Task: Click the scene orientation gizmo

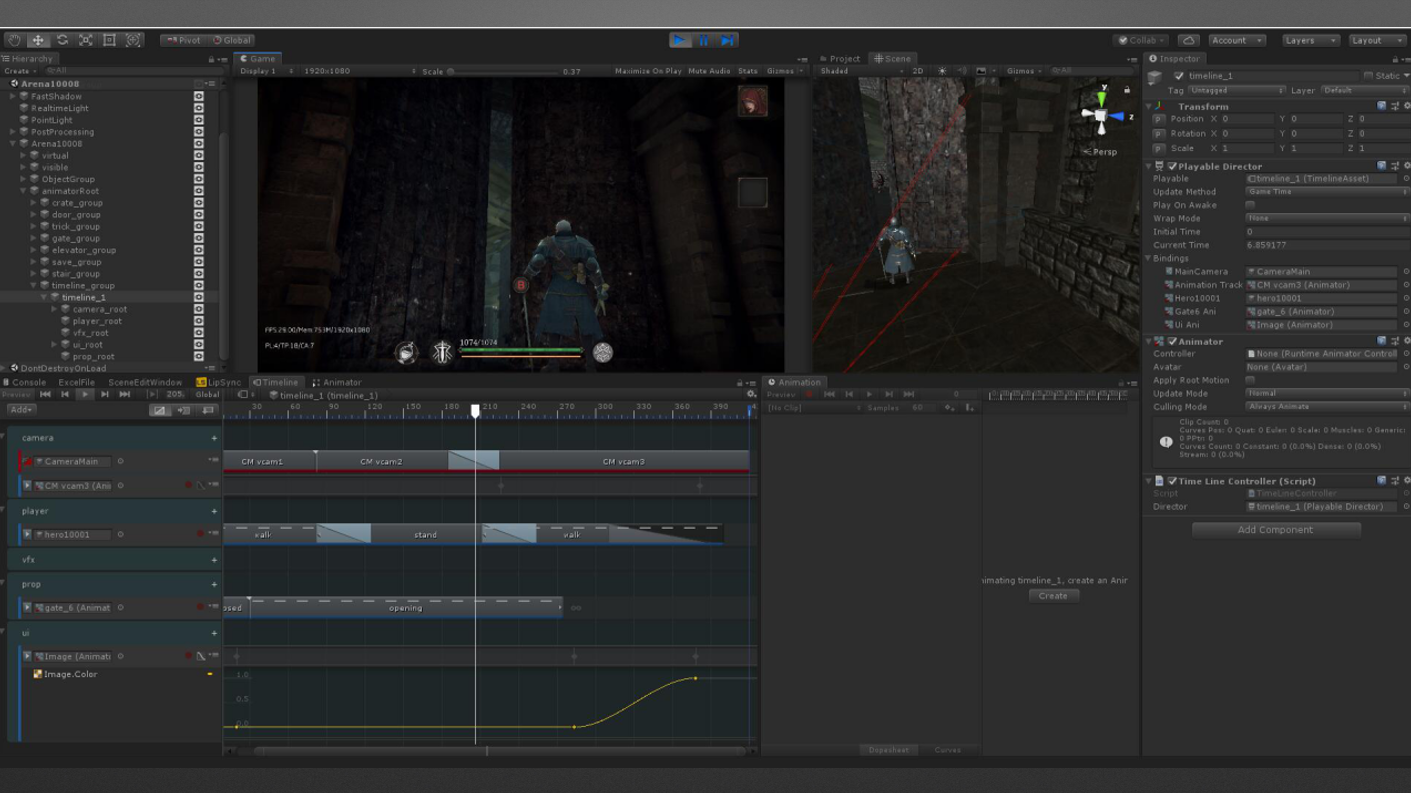Action: point(1102,116)
